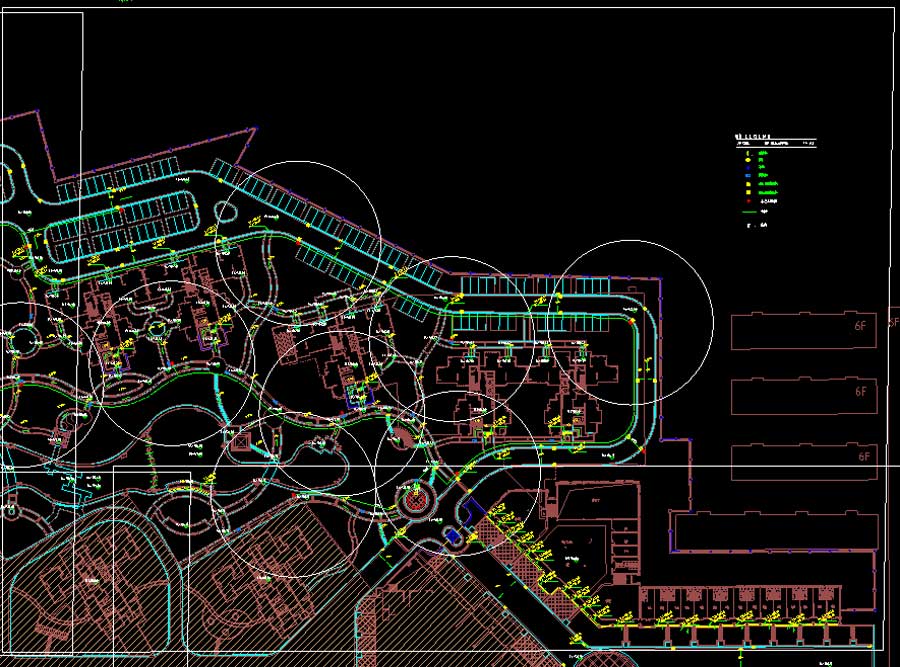Click the legend header row text
This screenshot has height=667, width=900.
coord(775,144)
